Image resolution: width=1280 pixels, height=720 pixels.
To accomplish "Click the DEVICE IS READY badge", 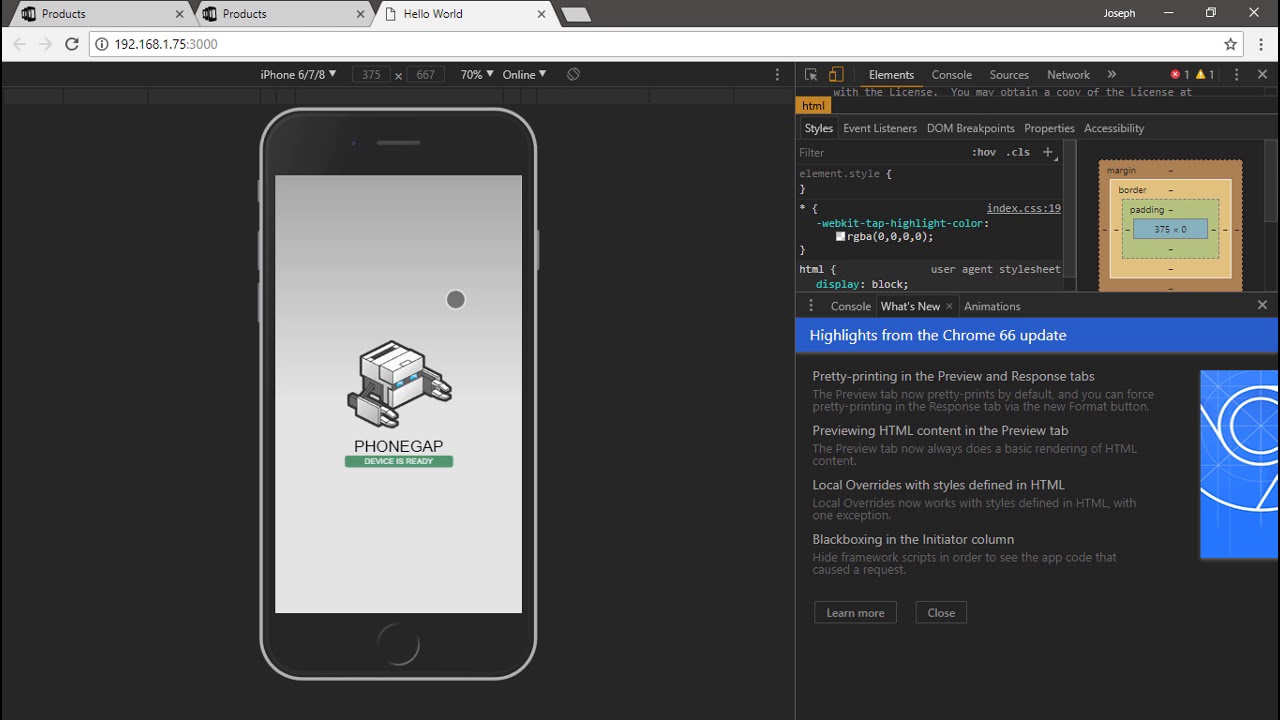I will [x=399, y=461].
